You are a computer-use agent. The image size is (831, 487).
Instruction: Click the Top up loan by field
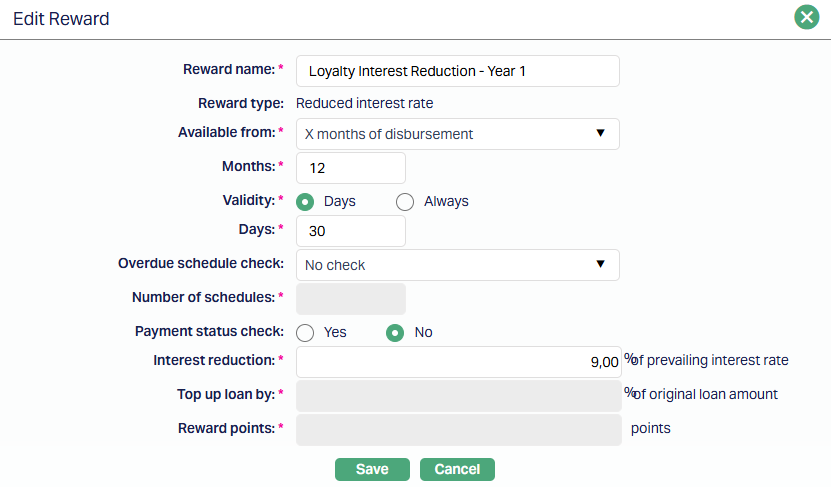pos(459,395)
